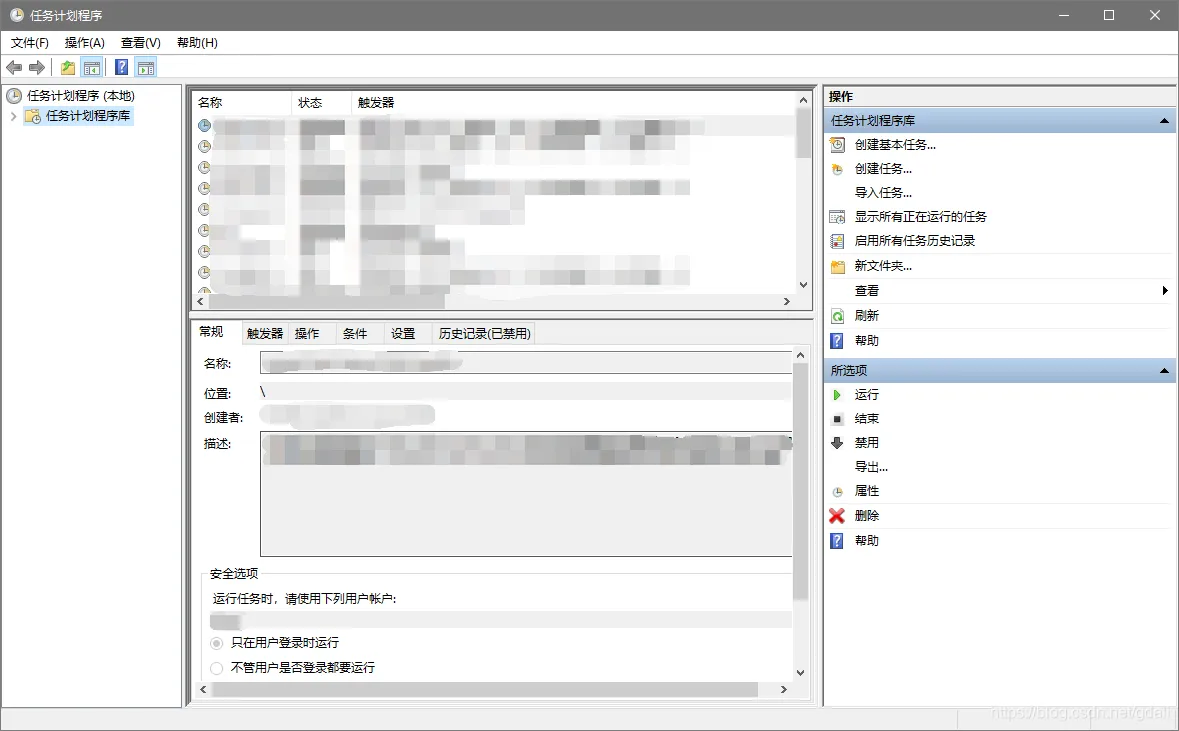The image size is (1179, 731).
Task: Open the 查看 submenu chevron
Action: [1166, 290]
